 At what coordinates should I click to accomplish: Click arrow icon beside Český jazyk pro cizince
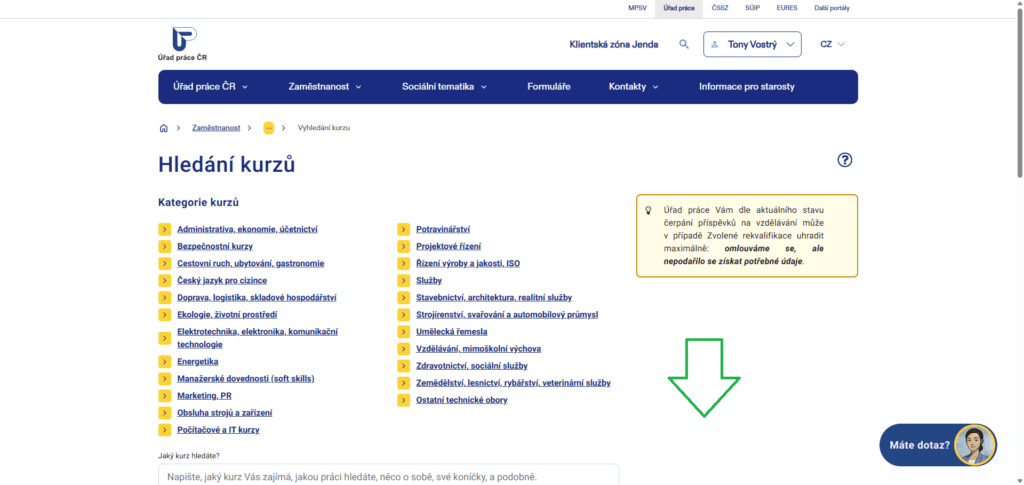(165, 280)
